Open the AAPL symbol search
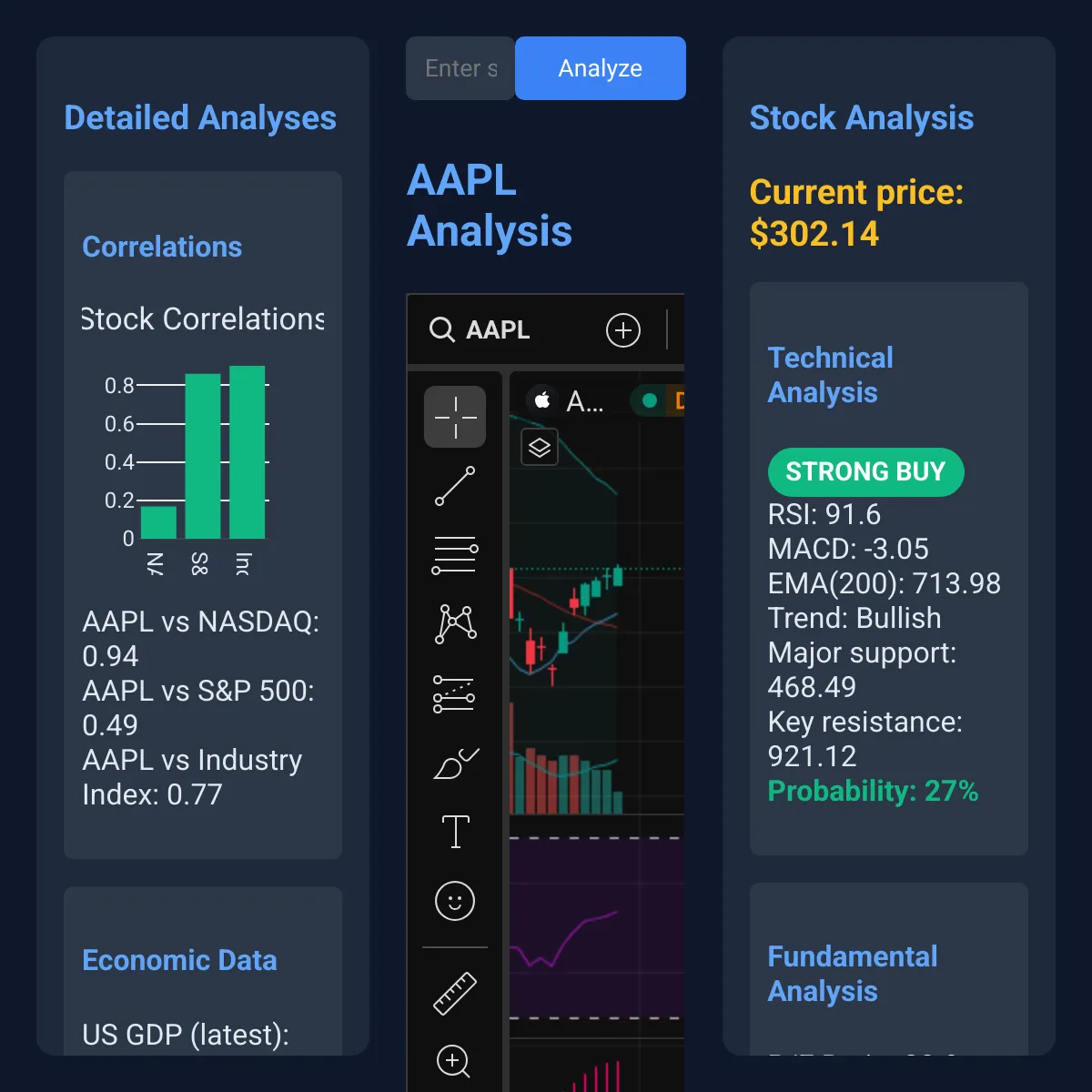The image size is (1092, 1092). coord(480,329)
